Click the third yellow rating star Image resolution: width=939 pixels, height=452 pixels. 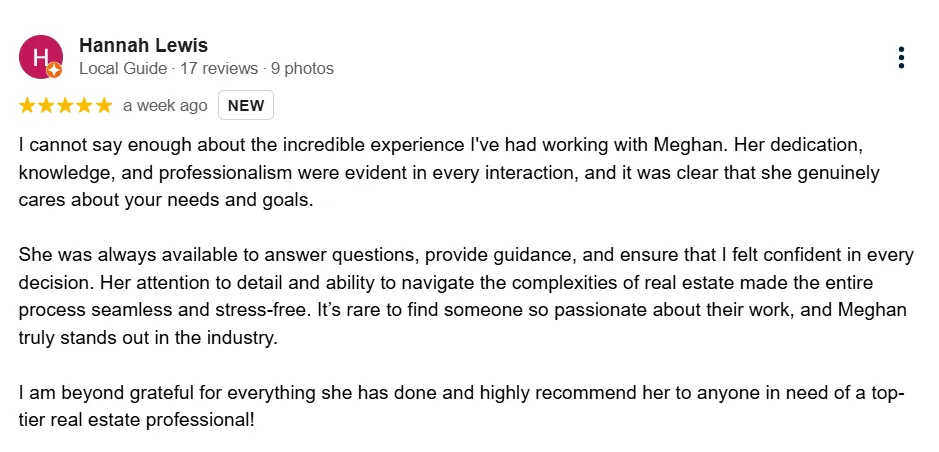coord(65,106)
